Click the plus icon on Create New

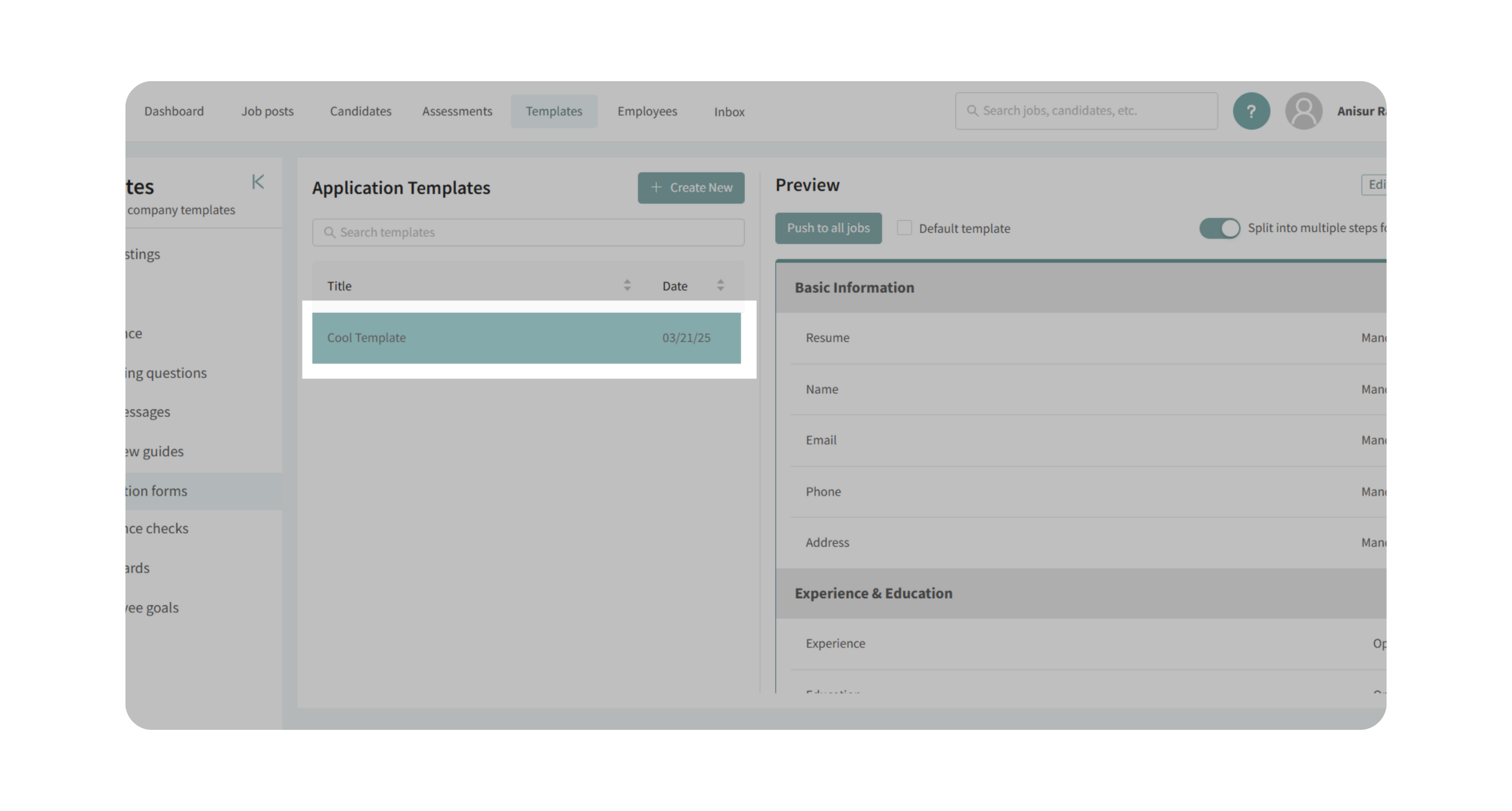[x=656, y=187]
